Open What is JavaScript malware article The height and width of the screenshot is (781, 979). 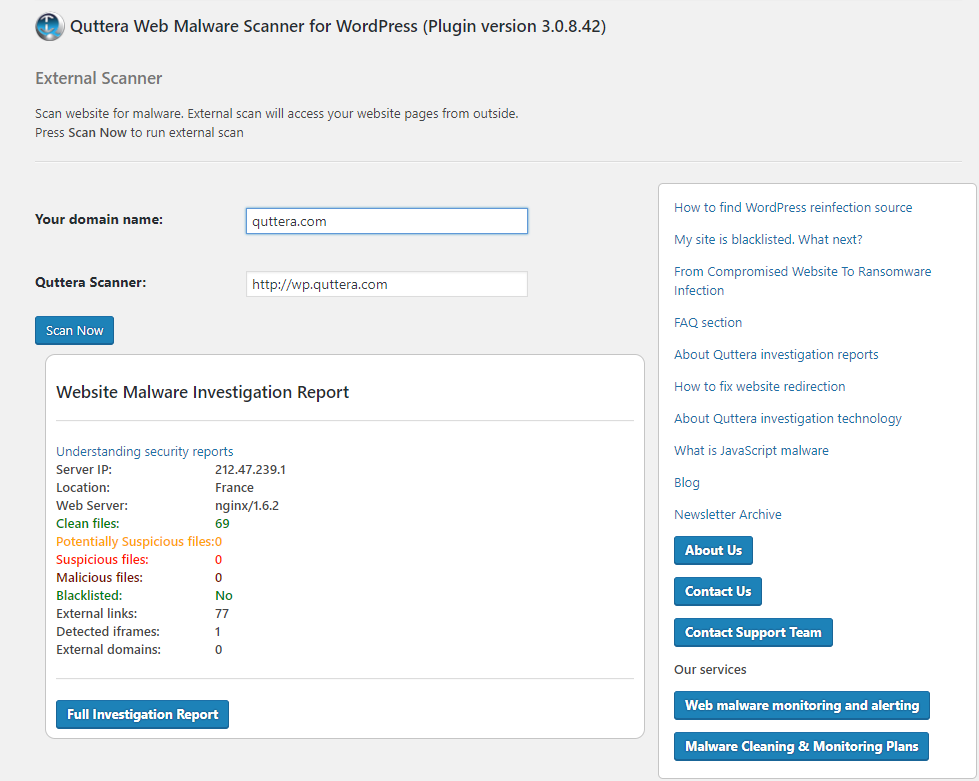(x=751, y=450)
